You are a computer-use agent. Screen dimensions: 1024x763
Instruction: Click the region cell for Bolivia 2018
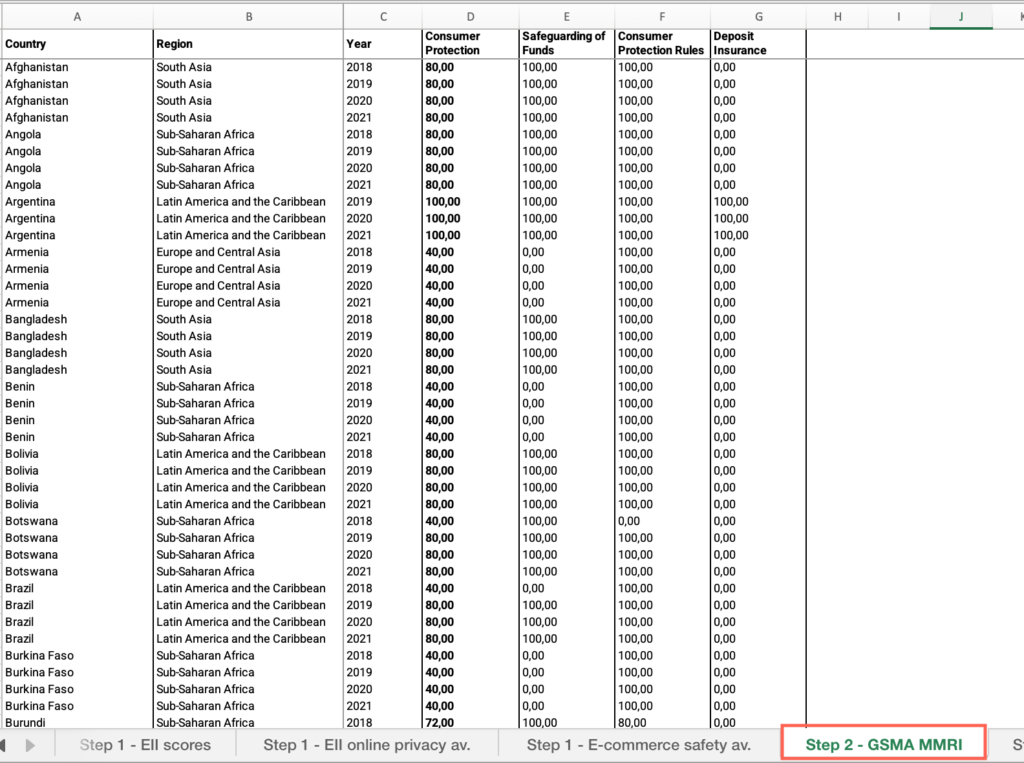click(x=249, y=454)
